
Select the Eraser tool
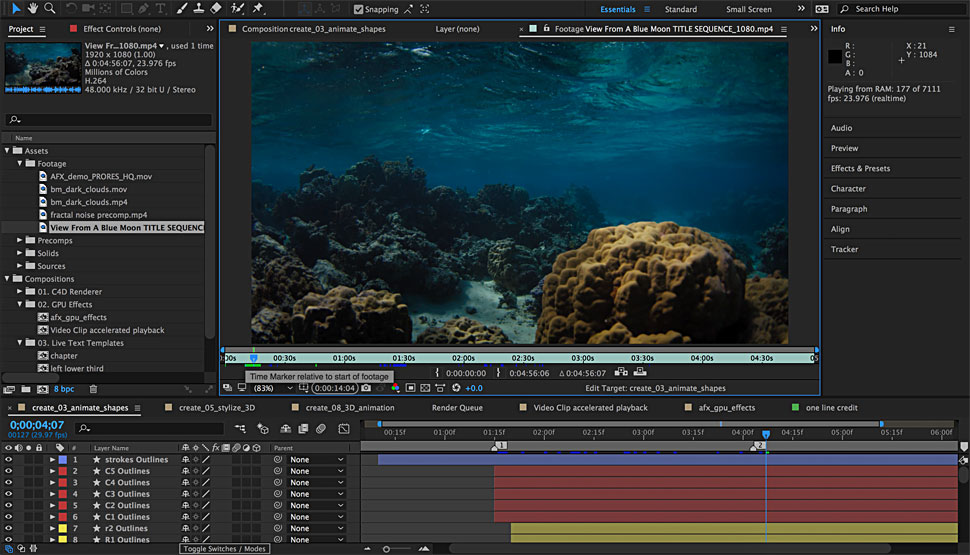(216, 8)
